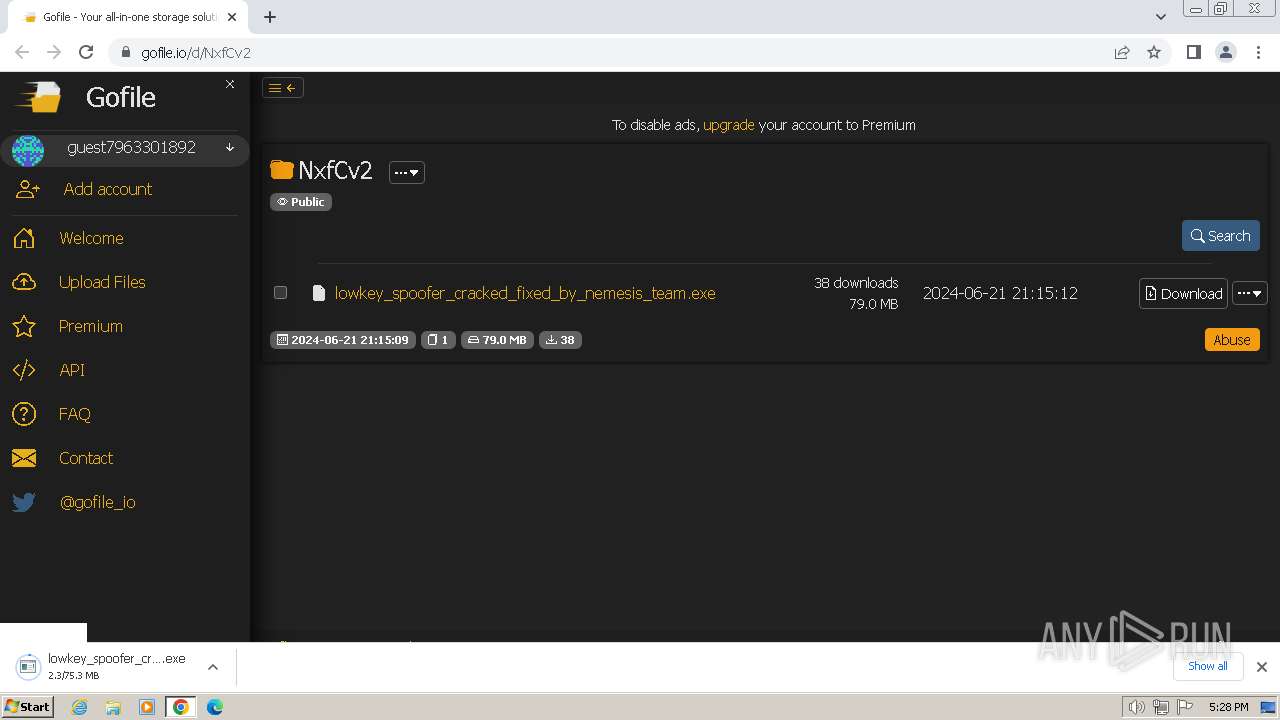The height and width of the screenshot is (720, 1280).
Task: Click the NxfCv2 folder icon
Action: coord(282,170)
